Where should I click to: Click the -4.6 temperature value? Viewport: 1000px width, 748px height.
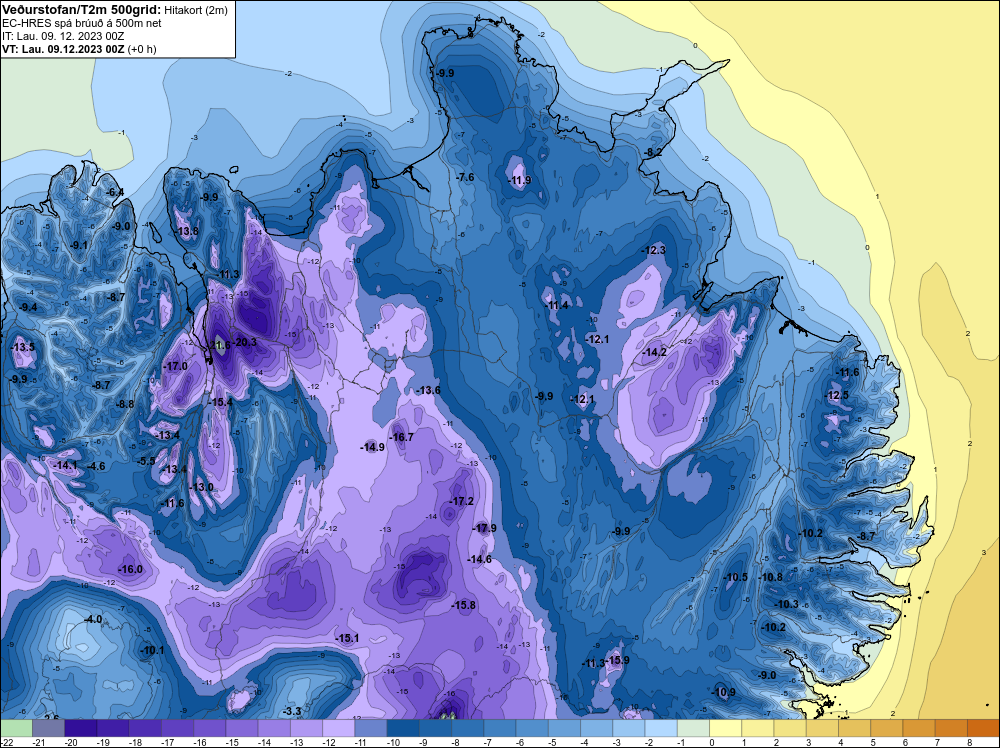tap(95, 466)
